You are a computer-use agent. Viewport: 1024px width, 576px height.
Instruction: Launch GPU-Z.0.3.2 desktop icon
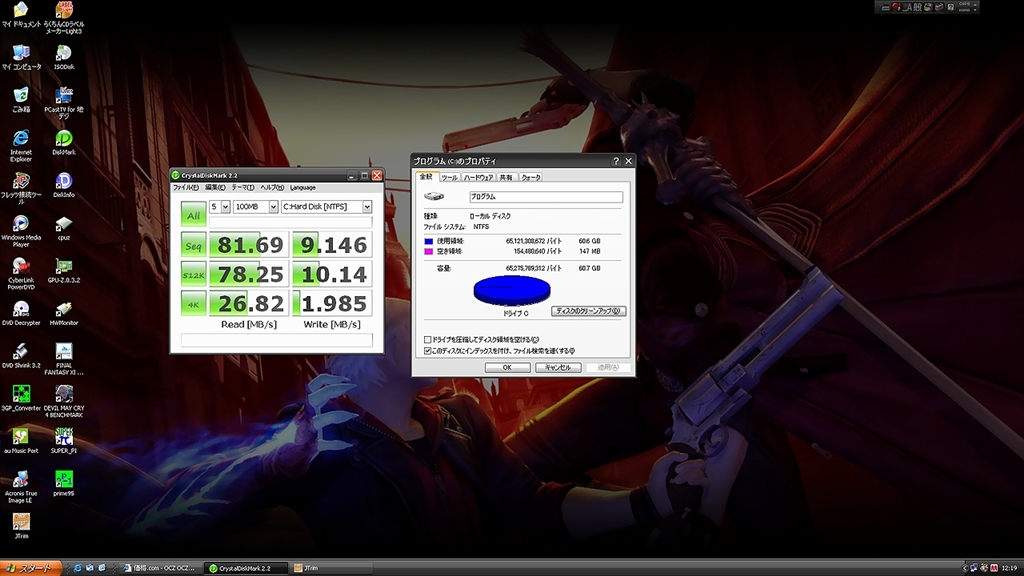pyautogui.click(x=64, y=271)
